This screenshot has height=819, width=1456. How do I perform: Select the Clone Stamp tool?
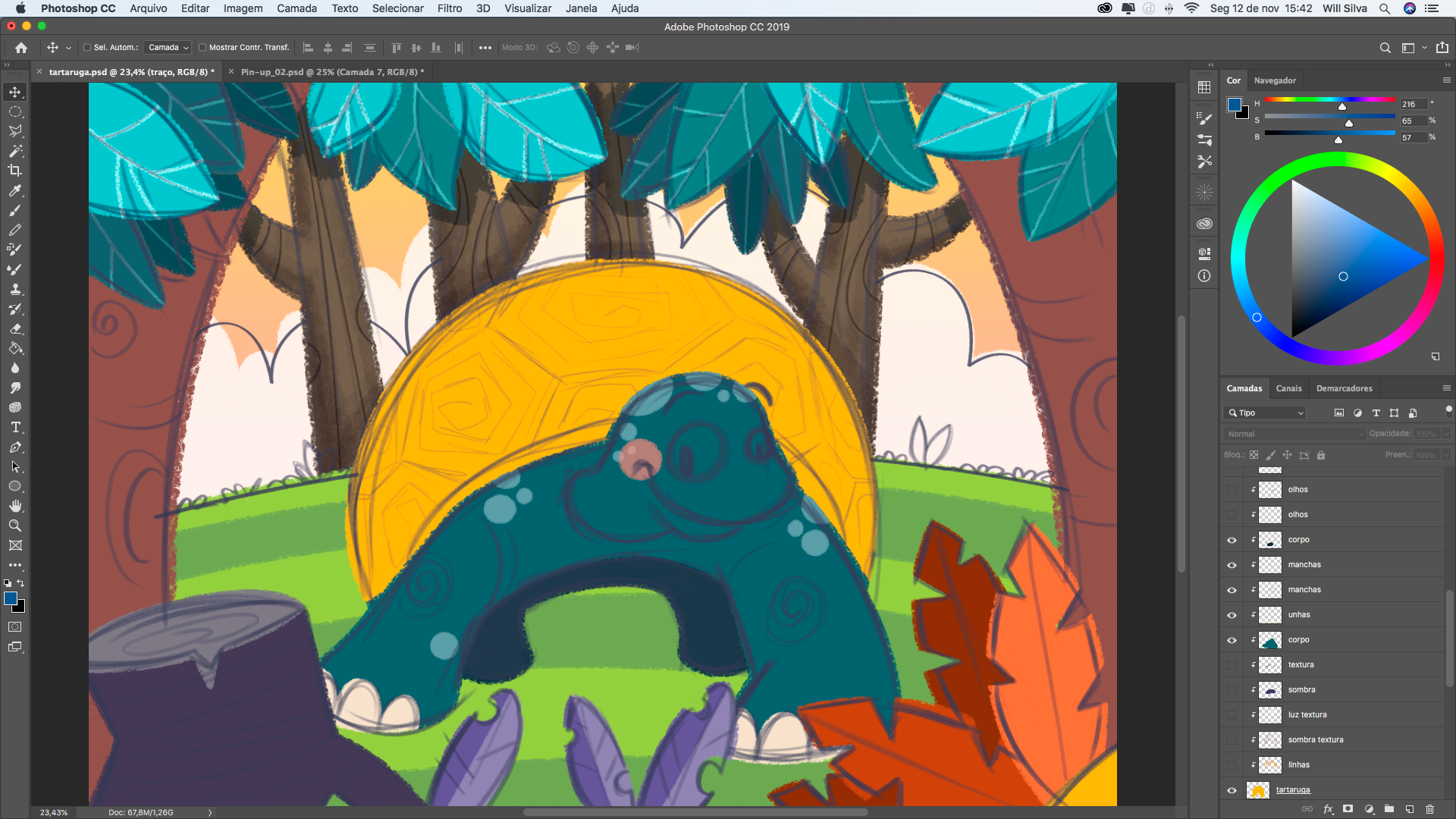(15, 289)
